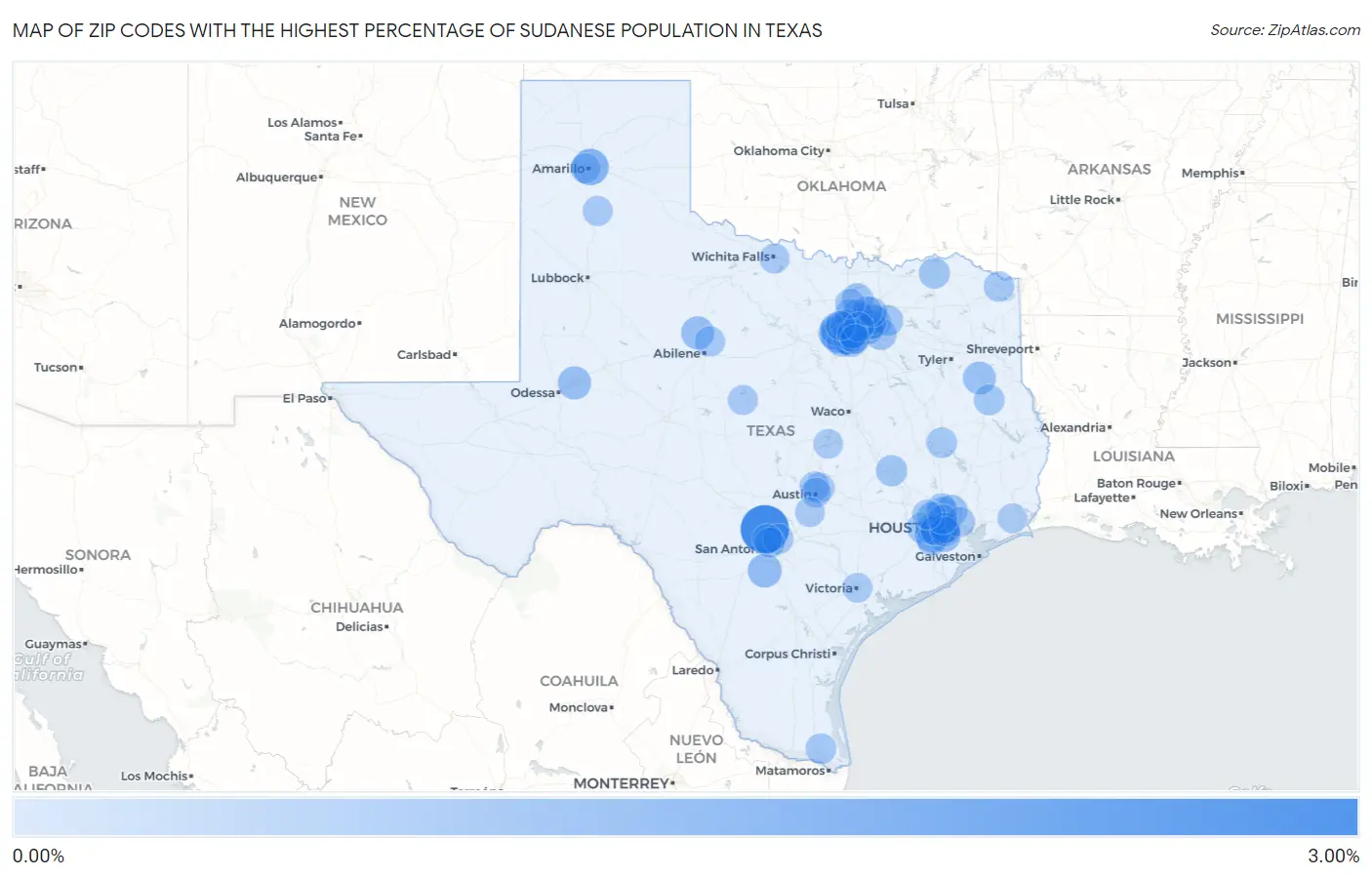This screenshot has height=877, width=1372.
Task: Click the Carlsbad city label
Action: (x=424, y=355)
